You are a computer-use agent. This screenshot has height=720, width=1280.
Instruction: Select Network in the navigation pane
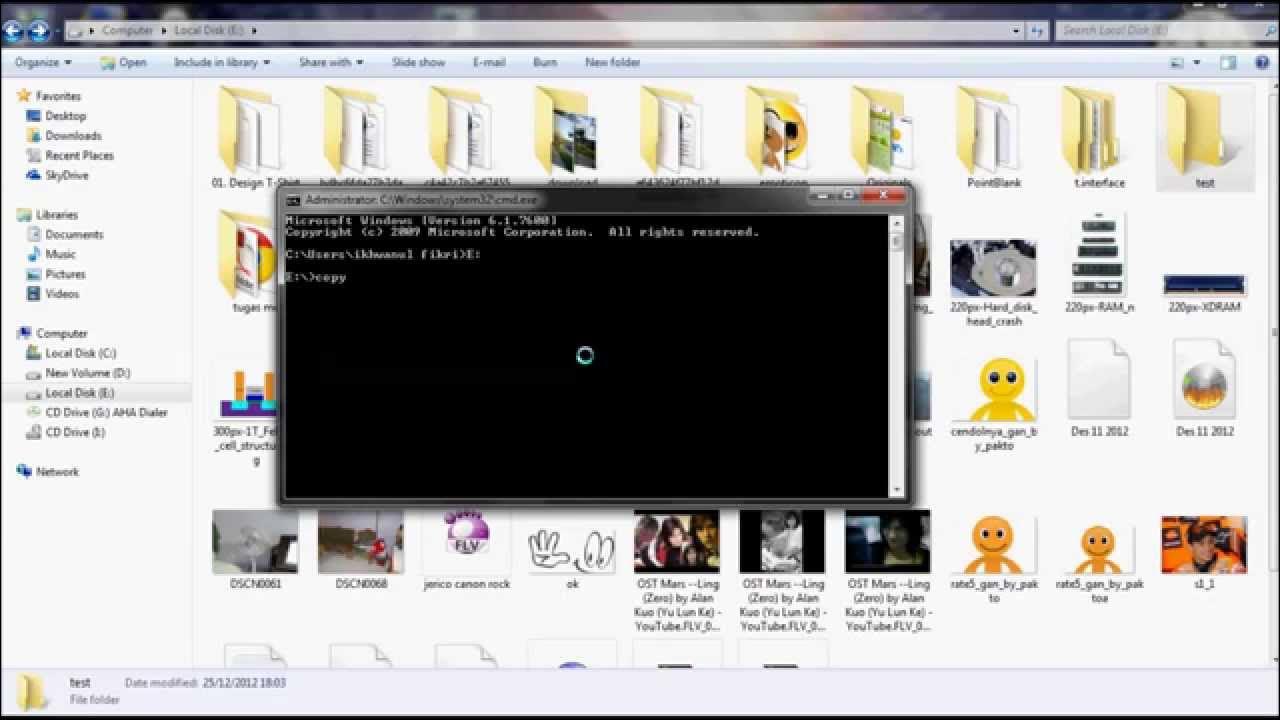pyautogui.click(x=57, y=472)
